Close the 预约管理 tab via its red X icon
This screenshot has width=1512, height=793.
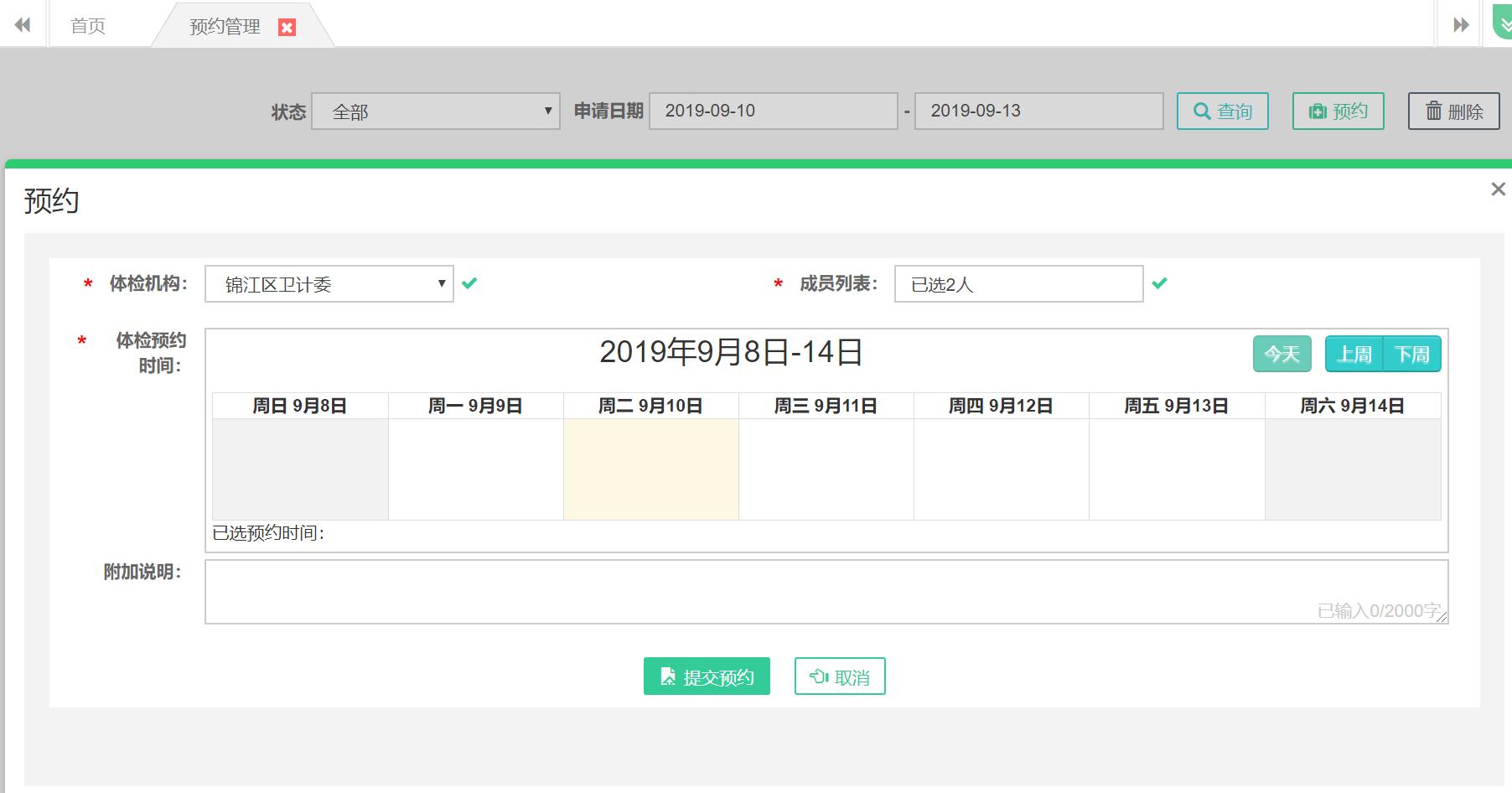288,26
